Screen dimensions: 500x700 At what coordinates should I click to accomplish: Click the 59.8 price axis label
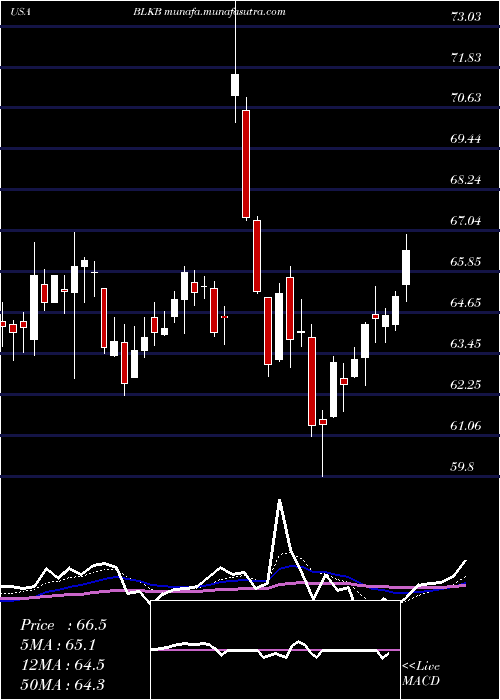click(x=462, y=467)
